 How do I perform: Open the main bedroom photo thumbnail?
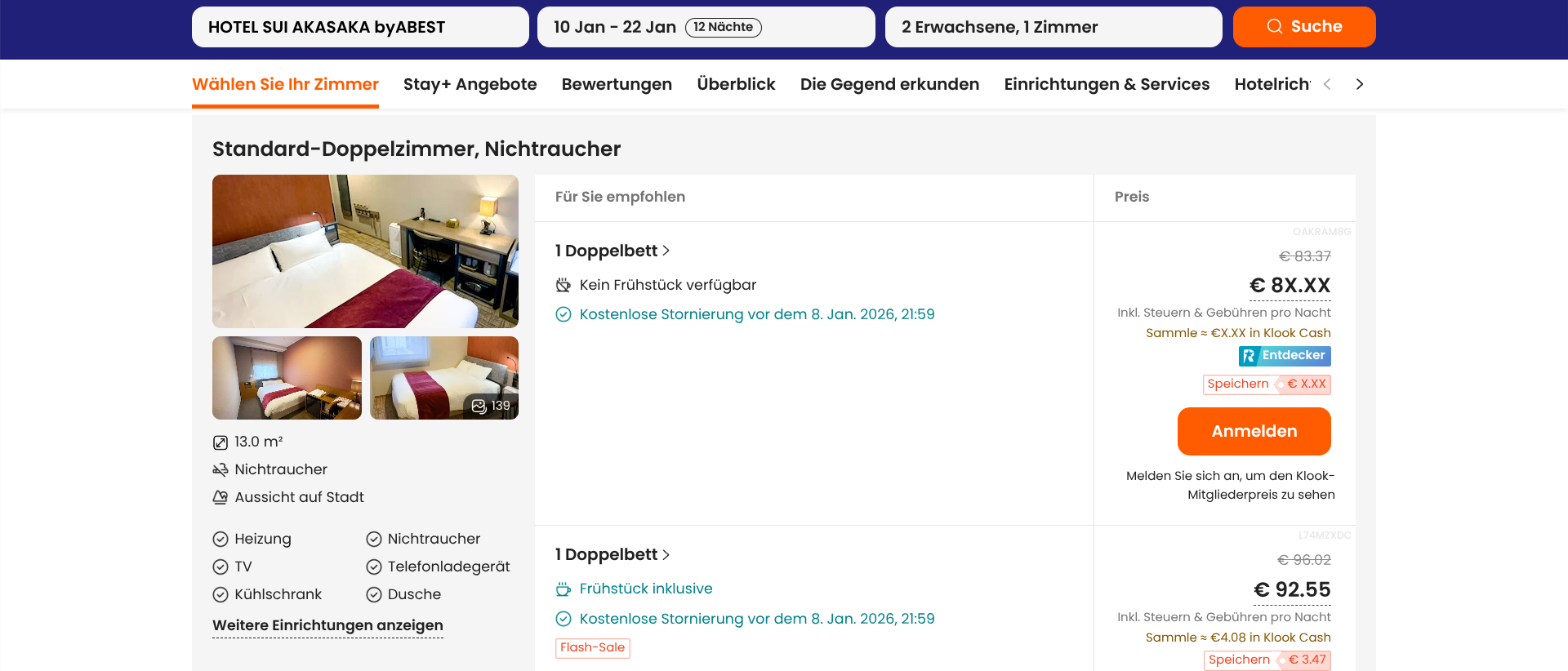[x=365, y=251]
